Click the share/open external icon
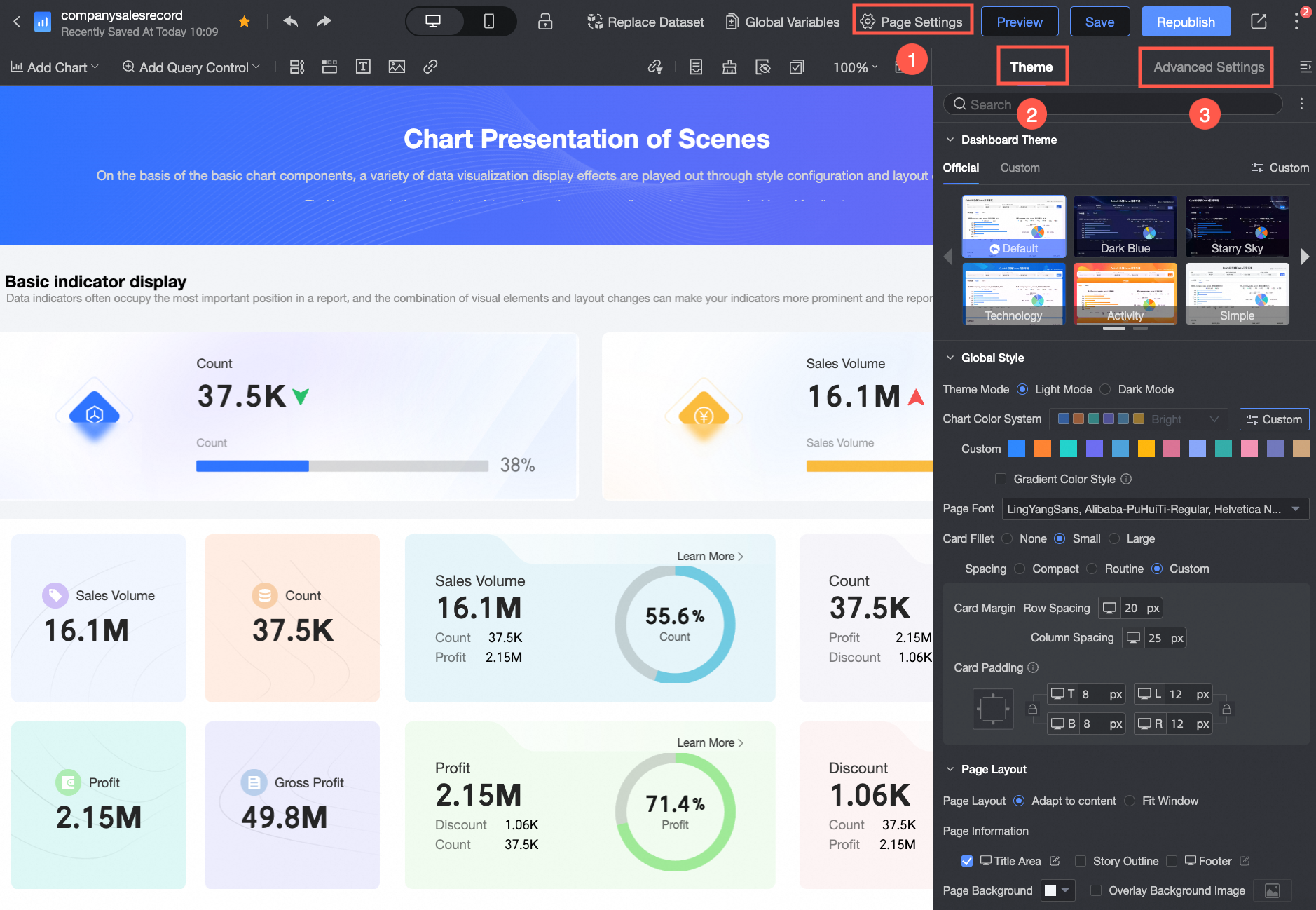 click(x=1259, y=22)
